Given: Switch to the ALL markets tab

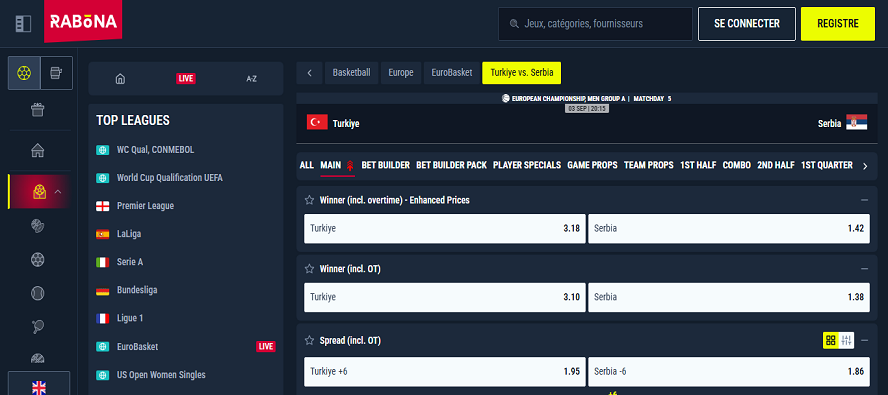Looking at the screenshot, I should click(306, 165).
